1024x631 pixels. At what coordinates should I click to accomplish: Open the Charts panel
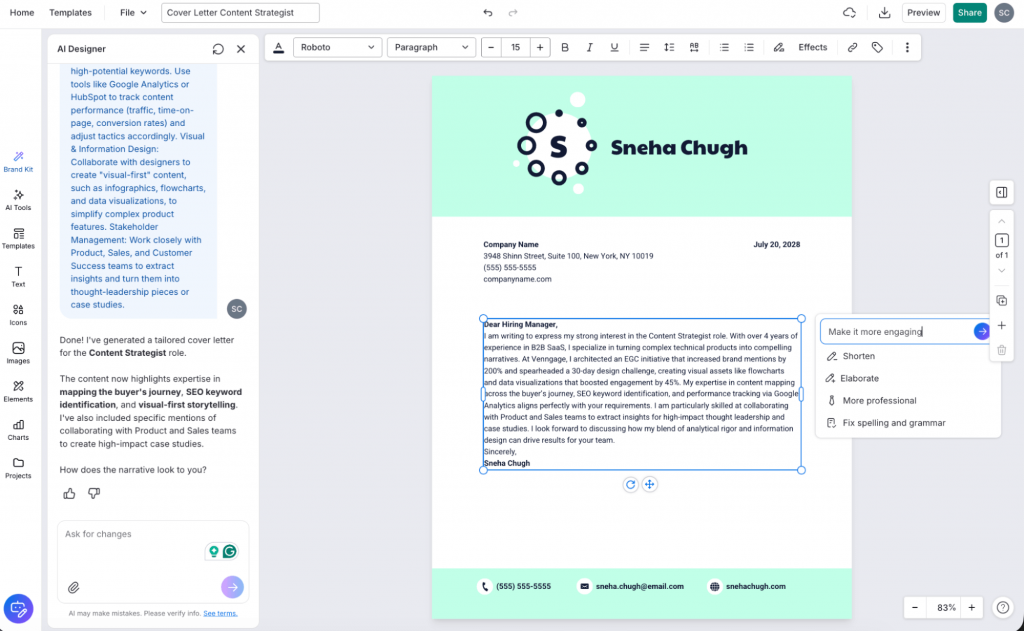point(18,426)
